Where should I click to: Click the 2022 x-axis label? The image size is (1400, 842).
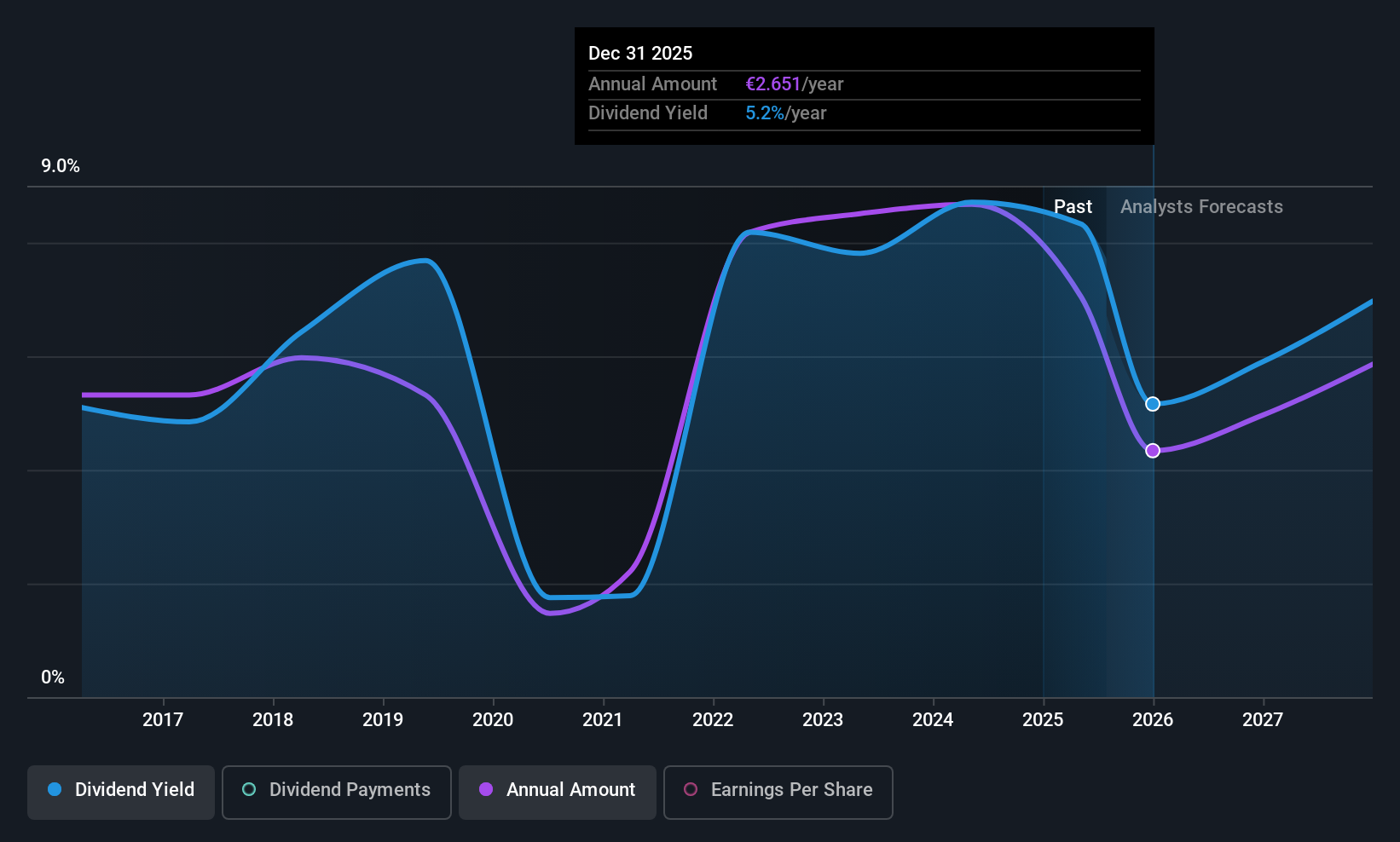[x=713, y=720]
